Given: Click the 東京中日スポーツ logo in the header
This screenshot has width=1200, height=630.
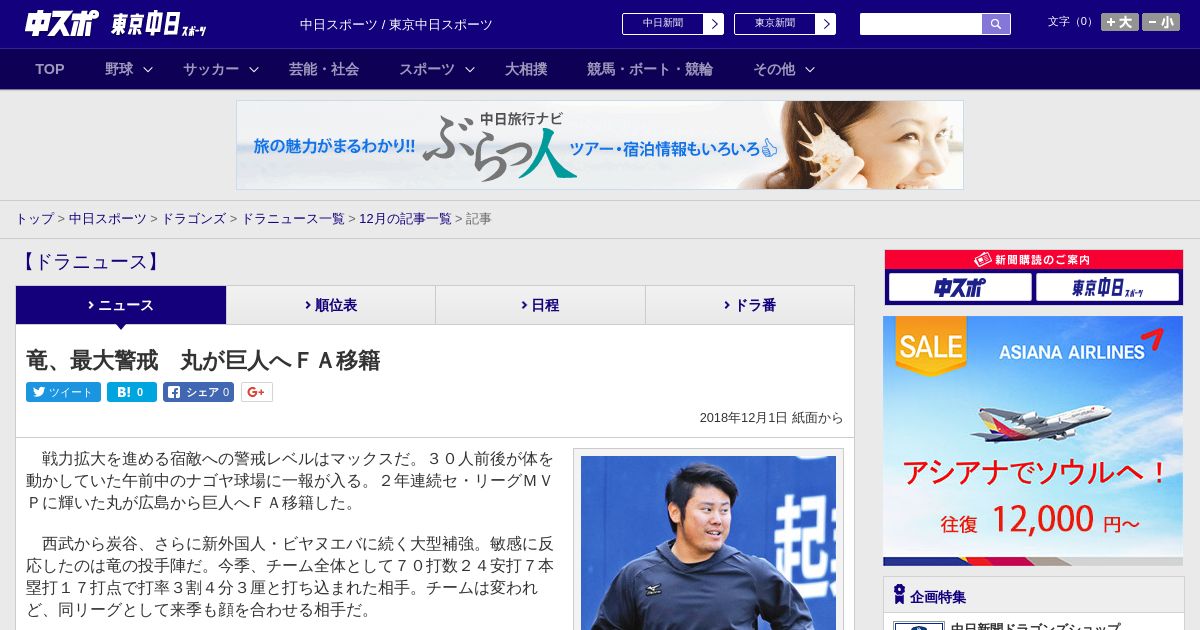Looking at the screenshot, I should coord(158,25).
